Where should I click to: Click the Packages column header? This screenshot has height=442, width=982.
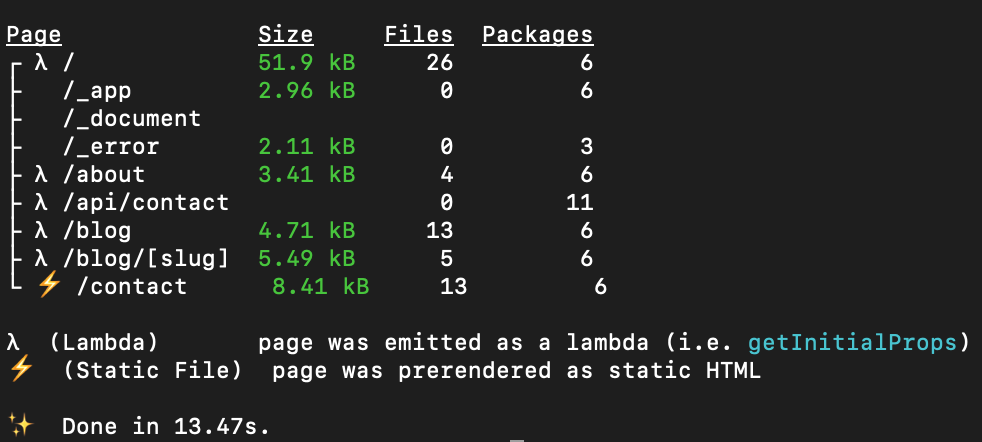pos(538,35)
